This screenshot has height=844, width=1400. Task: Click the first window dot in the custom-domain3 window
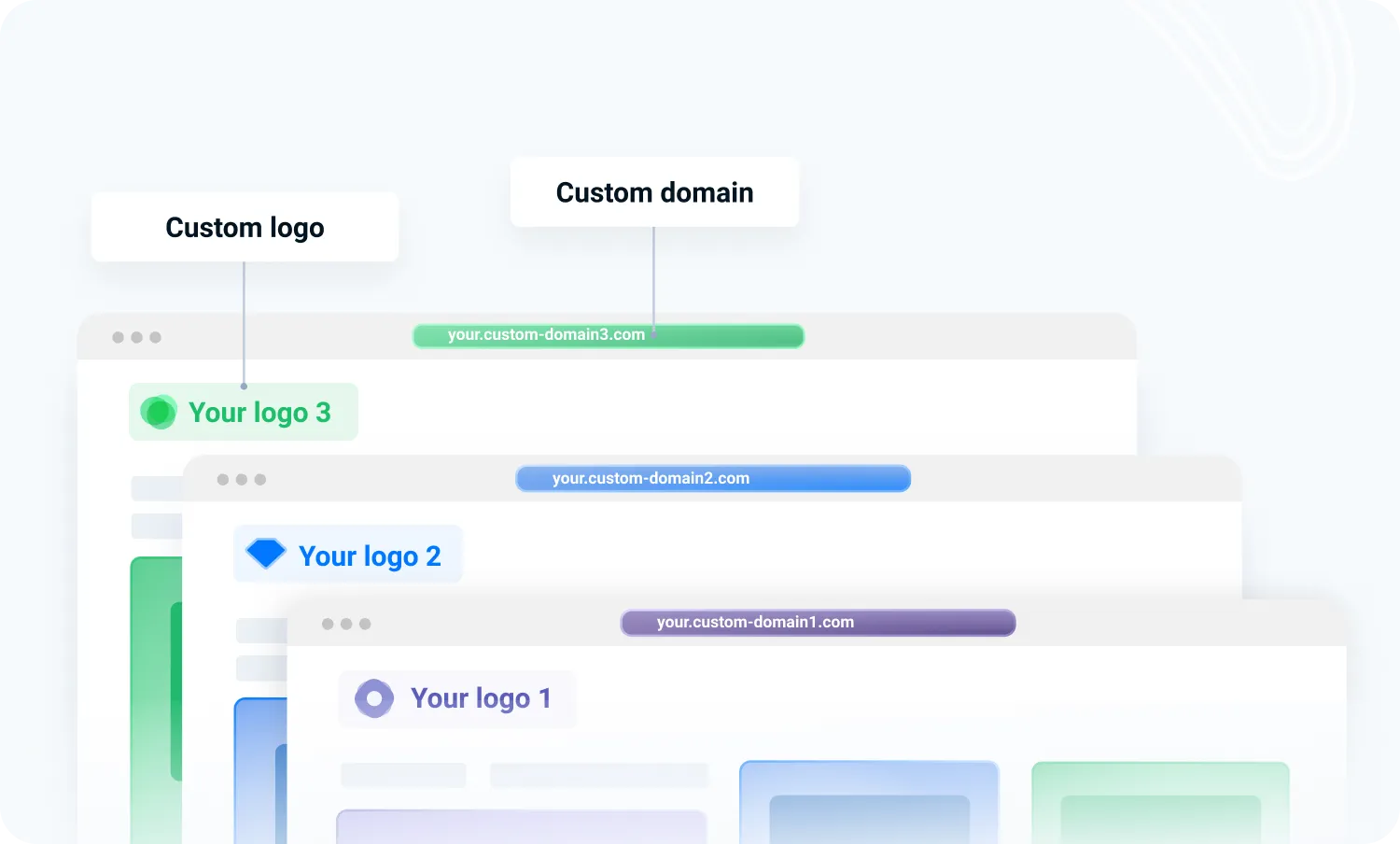click(118, 337)
